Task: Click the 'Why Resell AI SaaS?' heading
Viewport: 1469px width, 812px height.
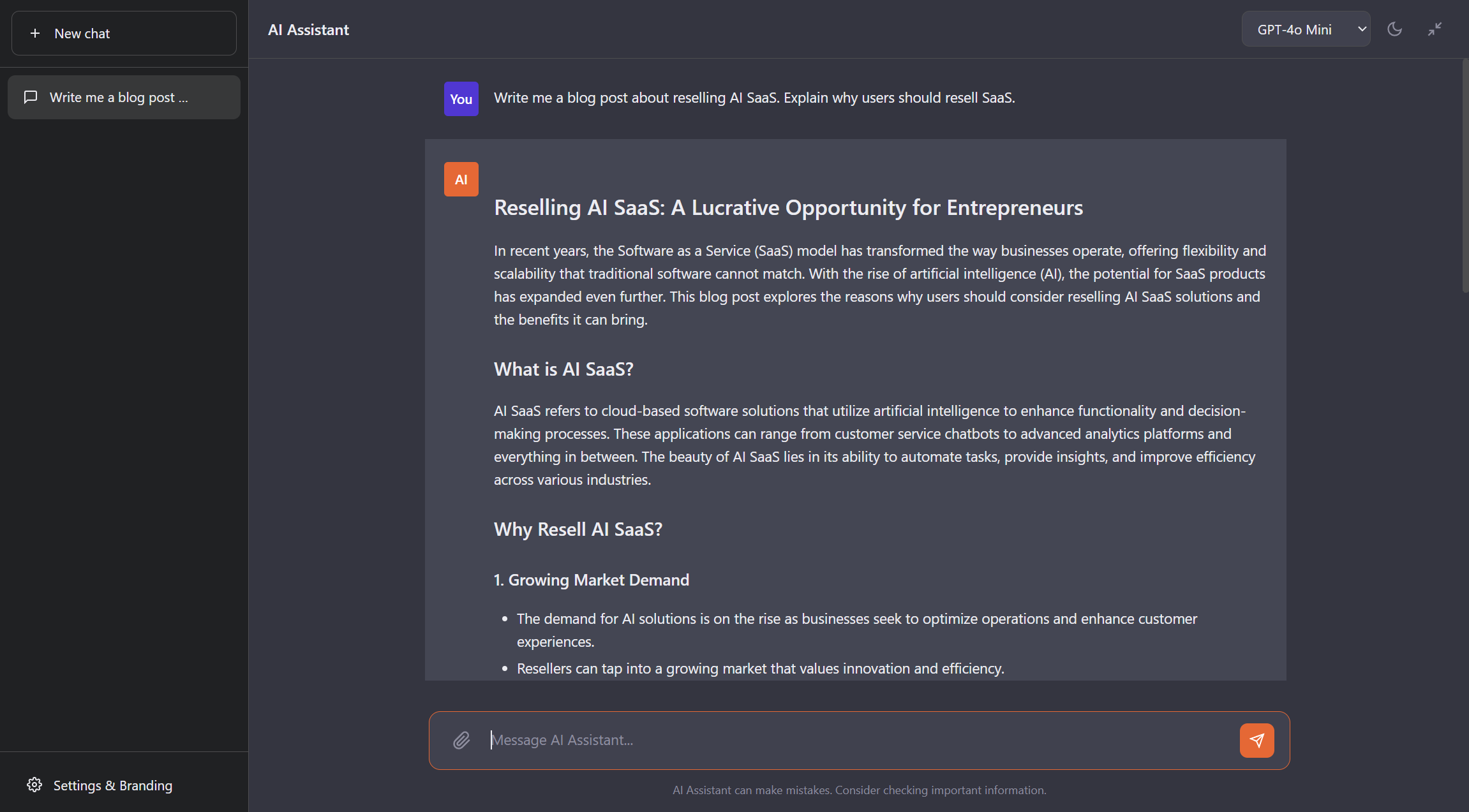Action: [x=578, y=529]
